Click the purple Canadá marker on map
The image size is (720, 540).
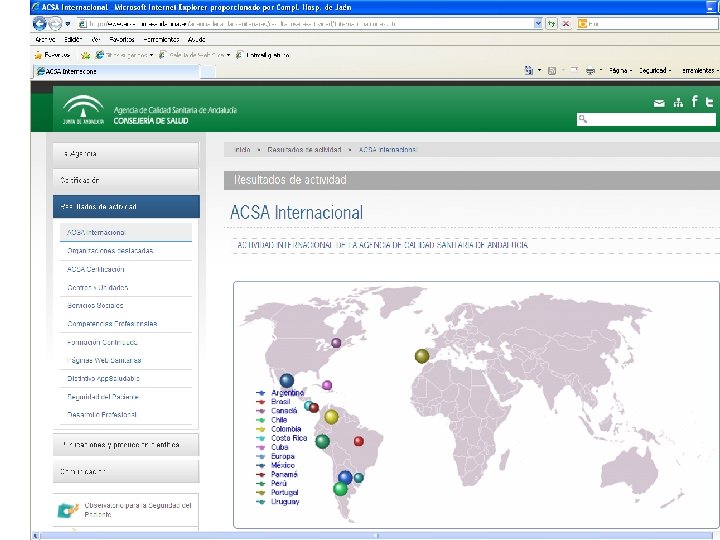[336, 343]
